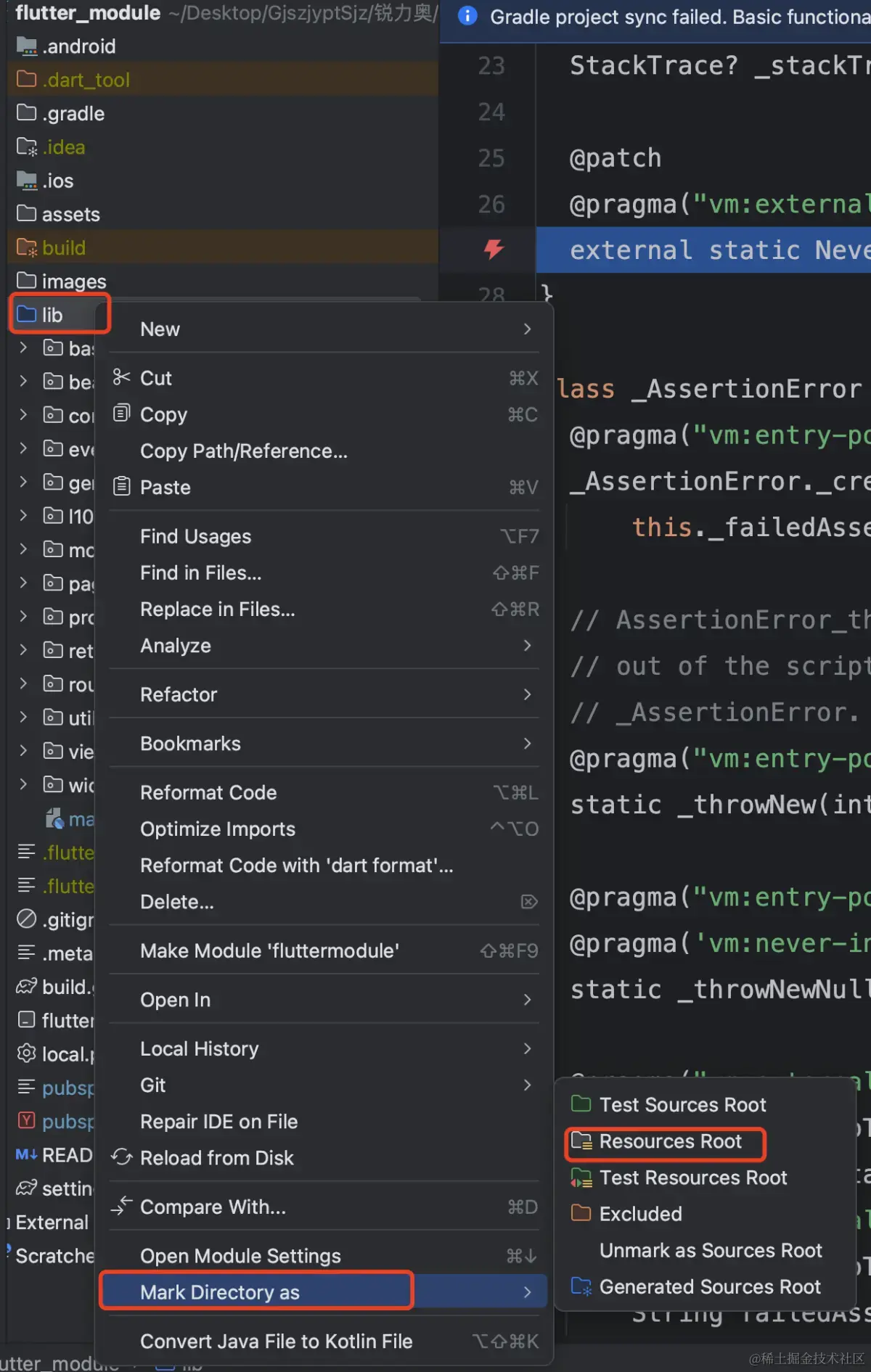
Task: Open the Mark Directory as submenu
Action: 324,1291
